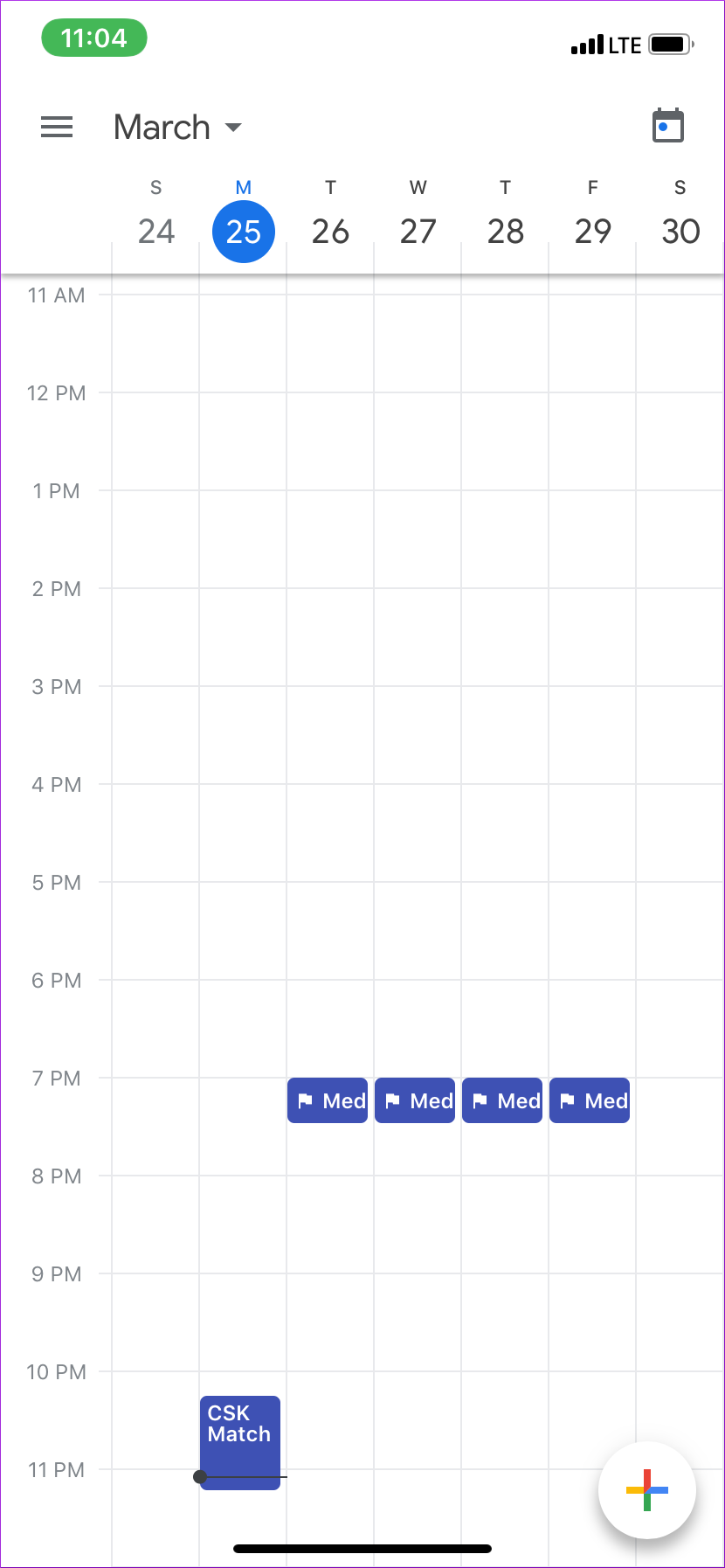725x1568 pixels.
Task: Open the hamburger navigation menu
Action: pos(57,128)
